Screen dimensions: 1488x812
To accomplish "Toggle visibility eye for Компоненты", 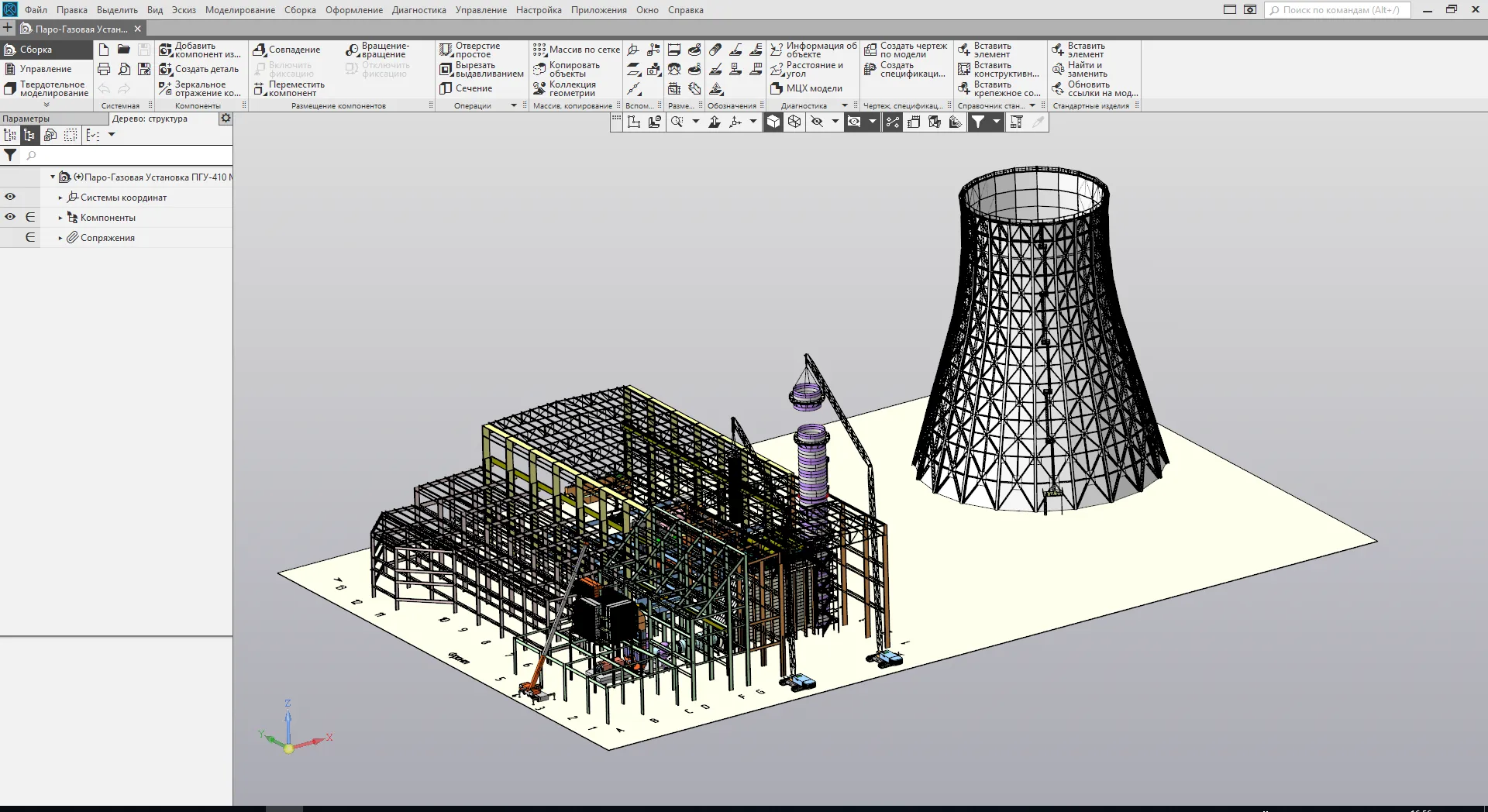I will [x=10, y=217].
